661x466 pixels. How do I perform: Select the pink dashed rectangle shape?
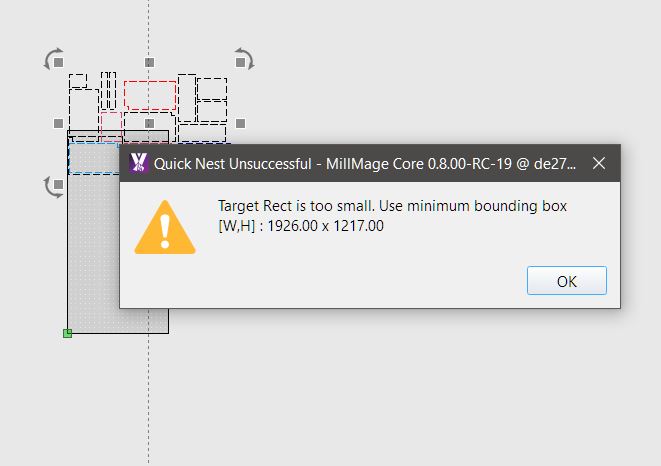(x=111, y=125)
